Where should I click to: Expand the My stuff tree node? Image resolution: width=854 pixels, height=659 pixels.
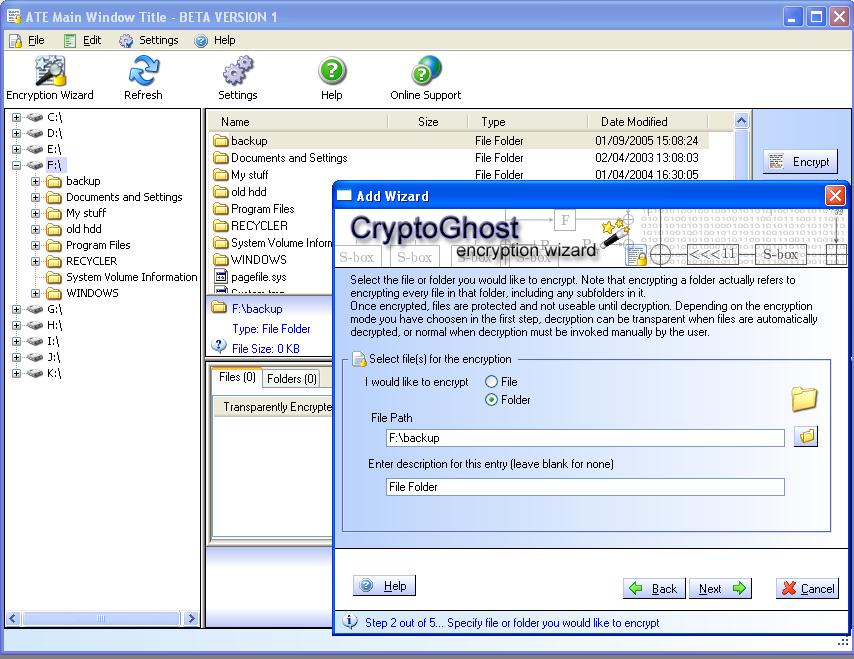[x=35, y=213]
